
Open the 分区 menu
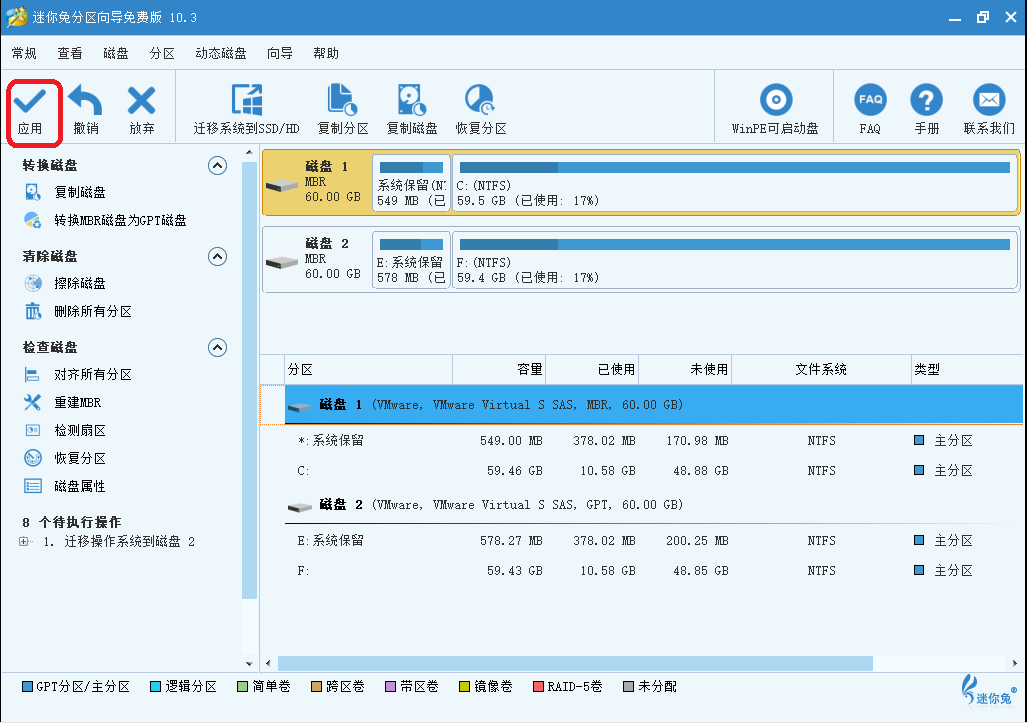[162, 53]
